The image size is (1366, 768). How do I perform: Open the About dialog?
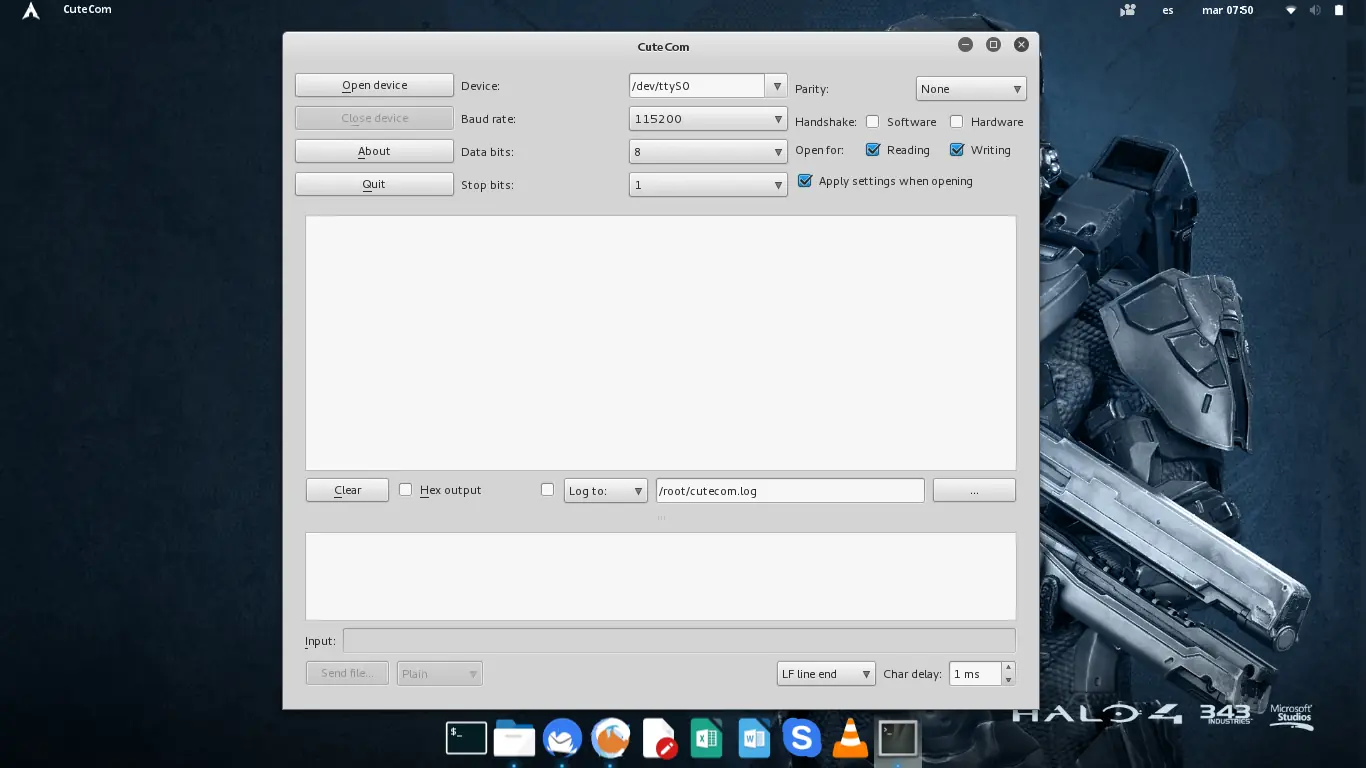pos(374,151)
